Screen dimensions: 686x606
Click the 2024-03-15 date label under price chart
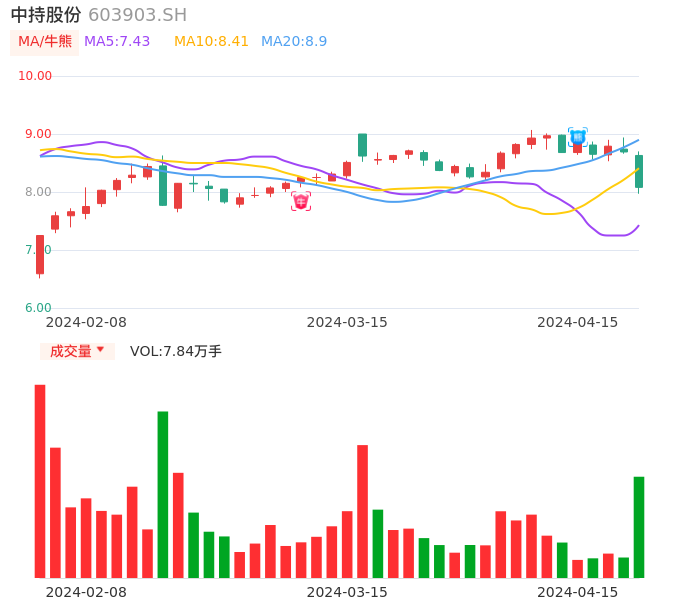coord(347,322)
